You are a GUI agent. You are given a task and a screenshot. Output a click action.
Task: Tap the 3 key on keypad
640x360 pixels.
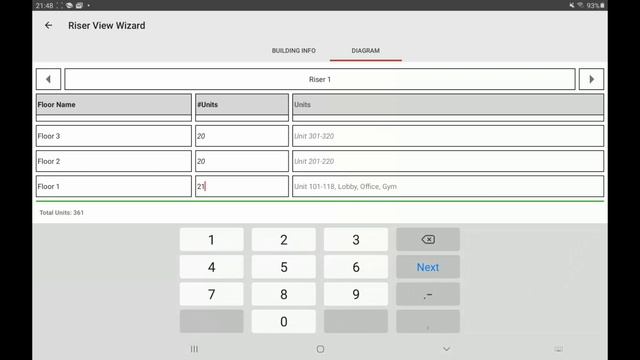point(356,240)
